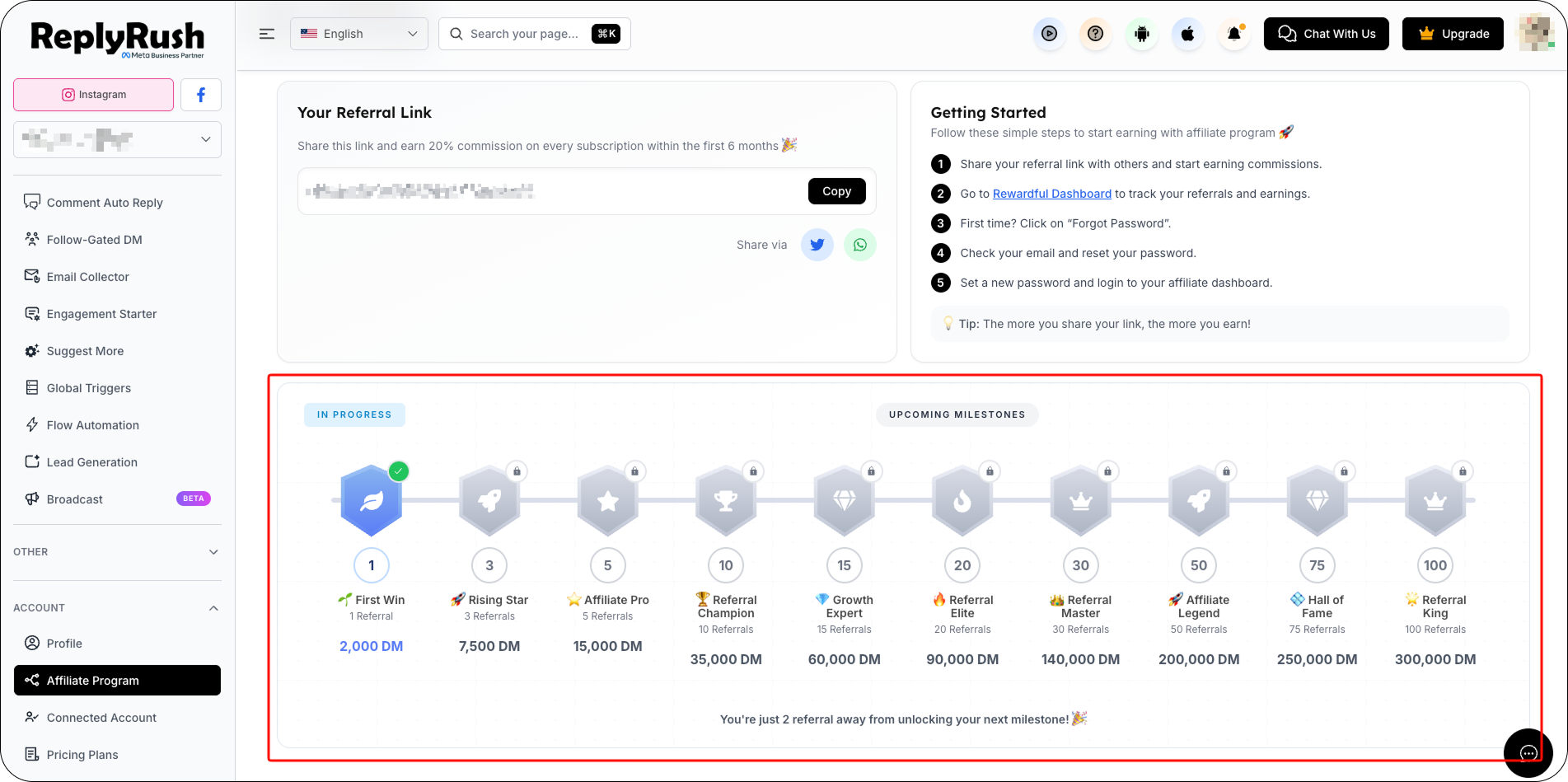1568x782 pixels.
Task: Select the Instagram platform button
Action: (94, 95)
